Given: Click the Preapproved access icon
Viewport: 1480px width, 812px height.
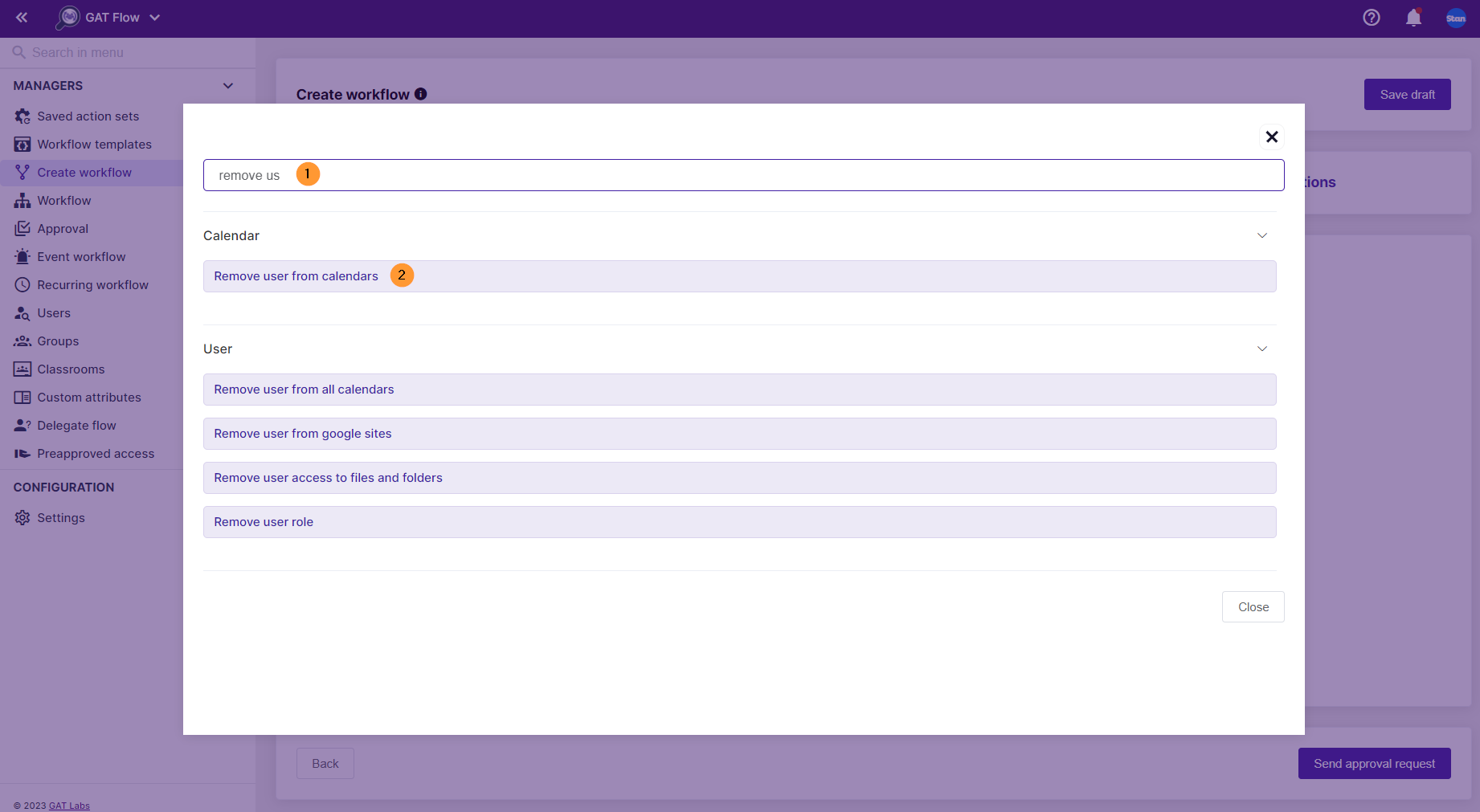Looking at the screenshot, I should [22, 454].
